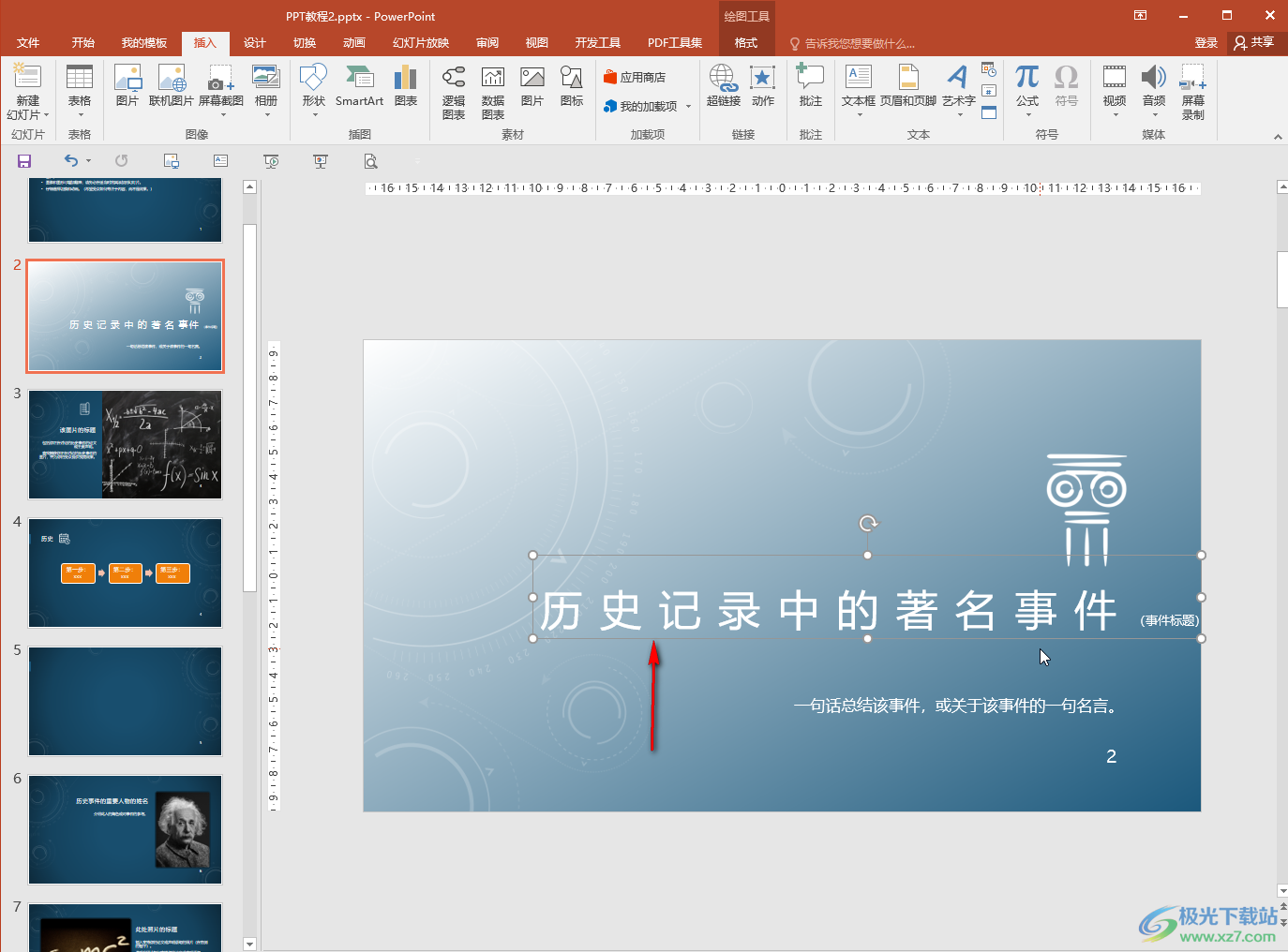Collapse the ribbon with the chevron

pos(1277,137)
